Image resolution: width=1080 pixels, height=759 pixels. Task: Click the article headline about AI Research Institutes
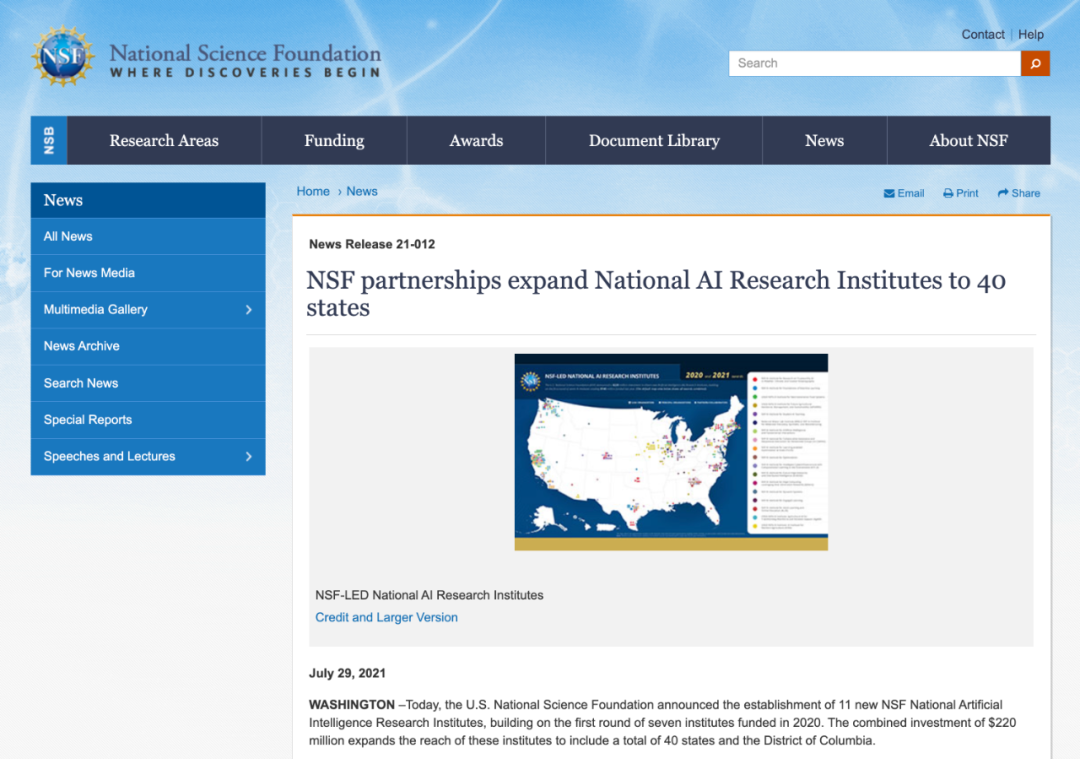[x=656, y=294]
